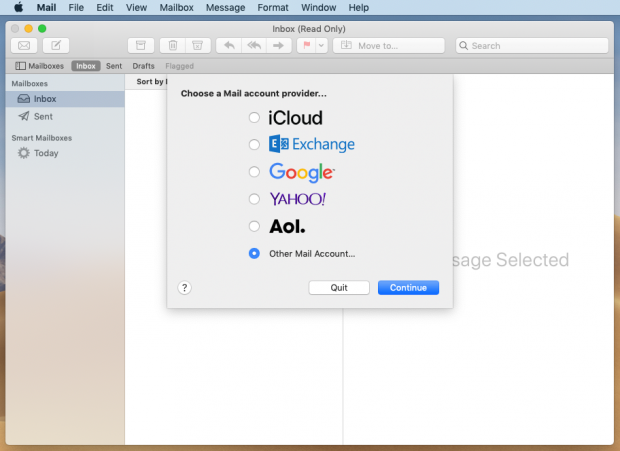
Task: Click the Sent paper-plane sidebar icon
Action: point(24,116)
